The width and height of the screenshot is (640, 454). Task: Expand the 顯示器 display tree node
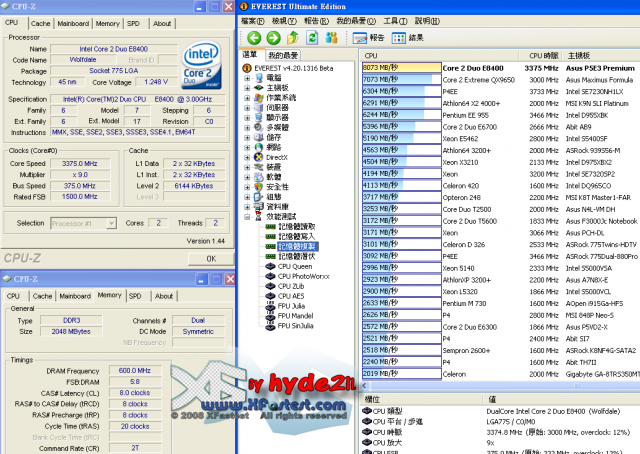click(x=247, y=118)
